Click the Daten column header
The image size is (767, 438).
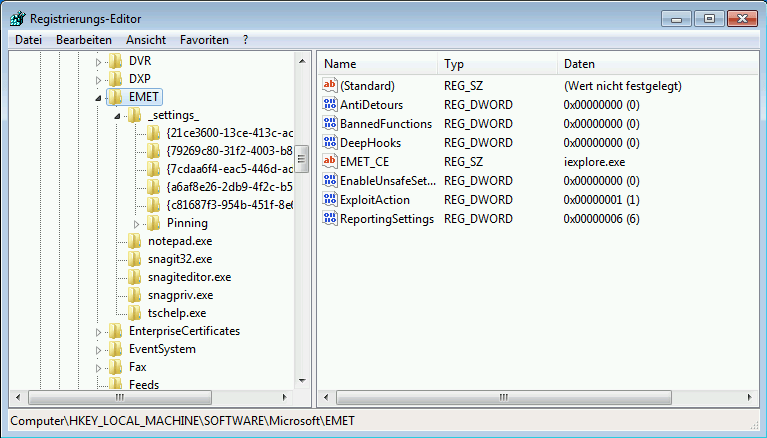pos(580,63)
